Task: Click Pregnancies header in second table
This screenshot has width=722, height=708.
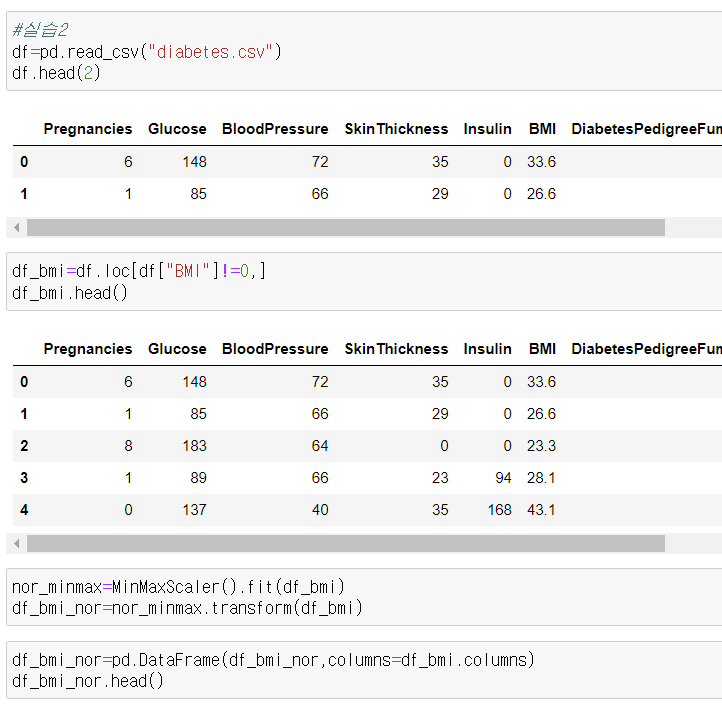Action: [x=88, y=349]
